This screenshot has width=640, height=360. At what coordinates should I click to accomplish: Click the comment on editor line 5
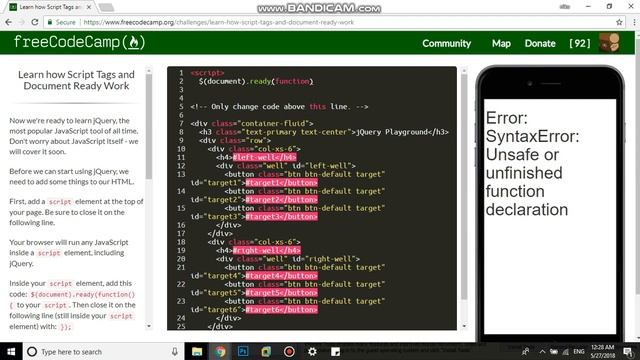(x=279, y=107)
